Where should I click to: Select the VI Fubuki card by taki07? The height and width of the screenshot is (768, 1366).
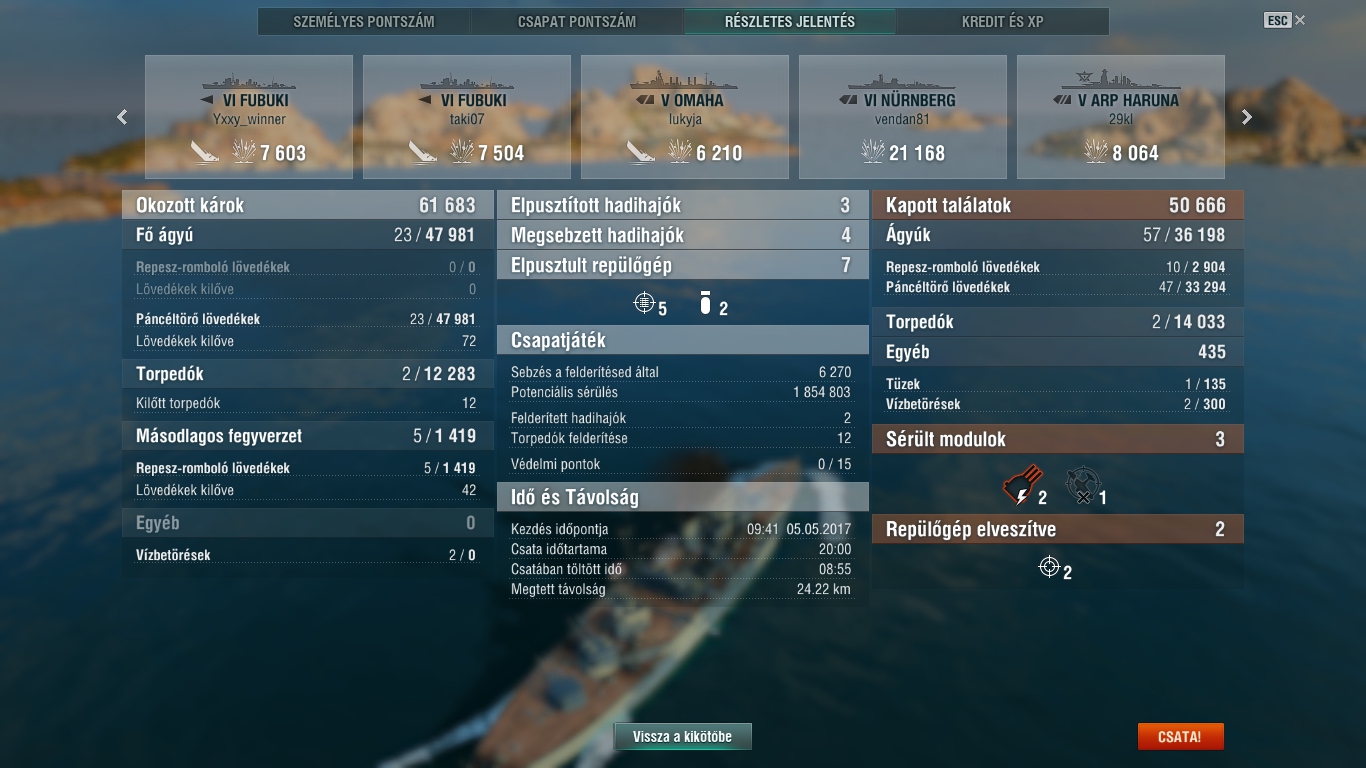pyautogui.click(x=467, y=117)
